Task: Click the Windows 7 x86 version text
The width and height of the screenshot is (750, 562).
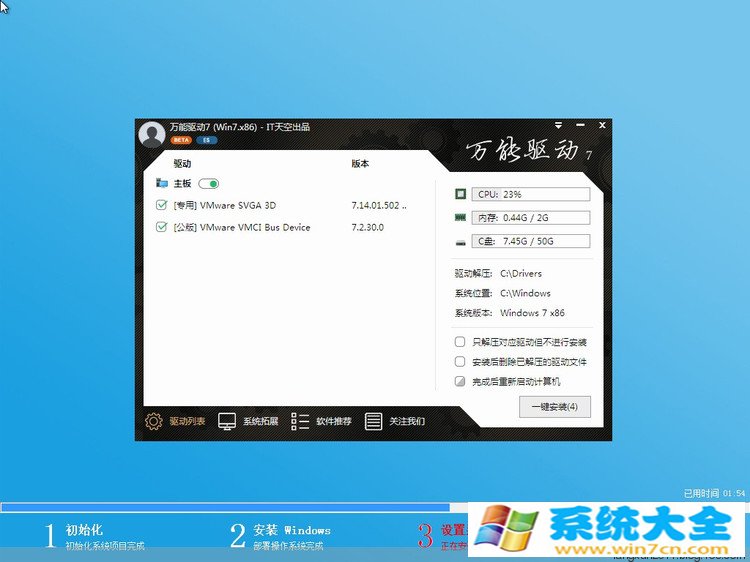Action: [x=532, y=313]
